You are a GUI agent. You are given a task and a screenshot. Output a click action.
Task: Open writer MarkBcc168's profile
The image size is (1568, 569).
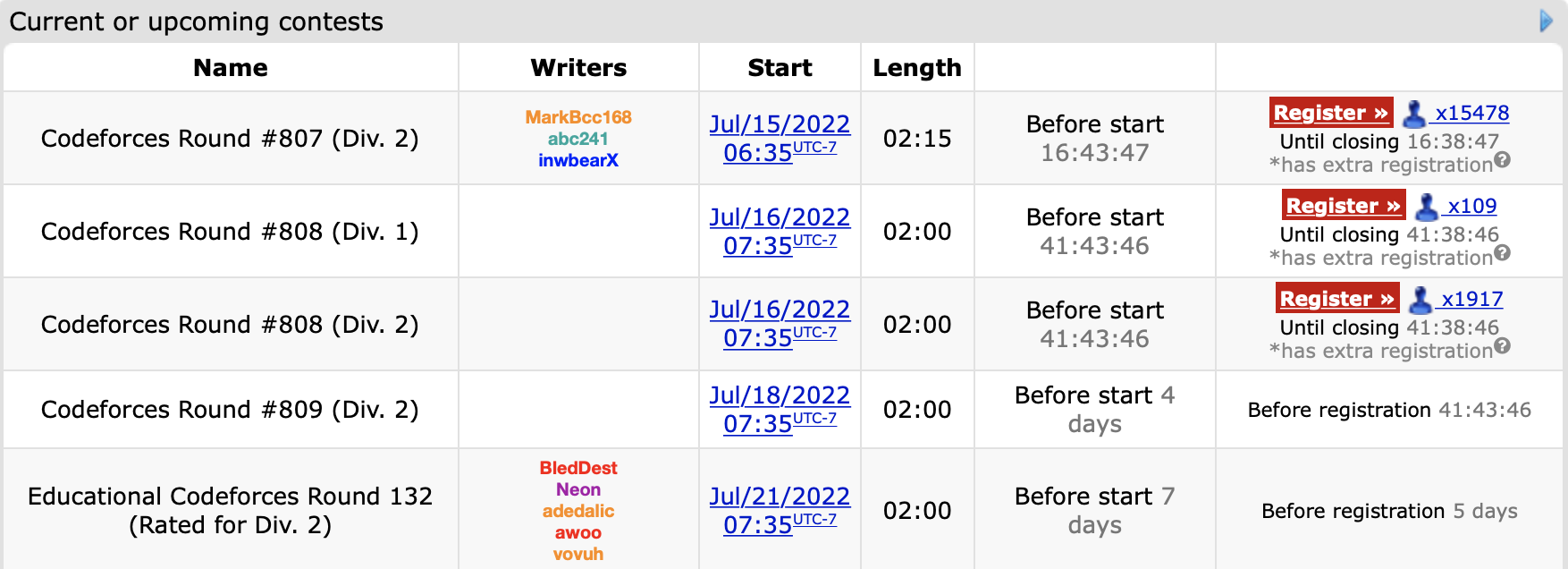point(578,117)
